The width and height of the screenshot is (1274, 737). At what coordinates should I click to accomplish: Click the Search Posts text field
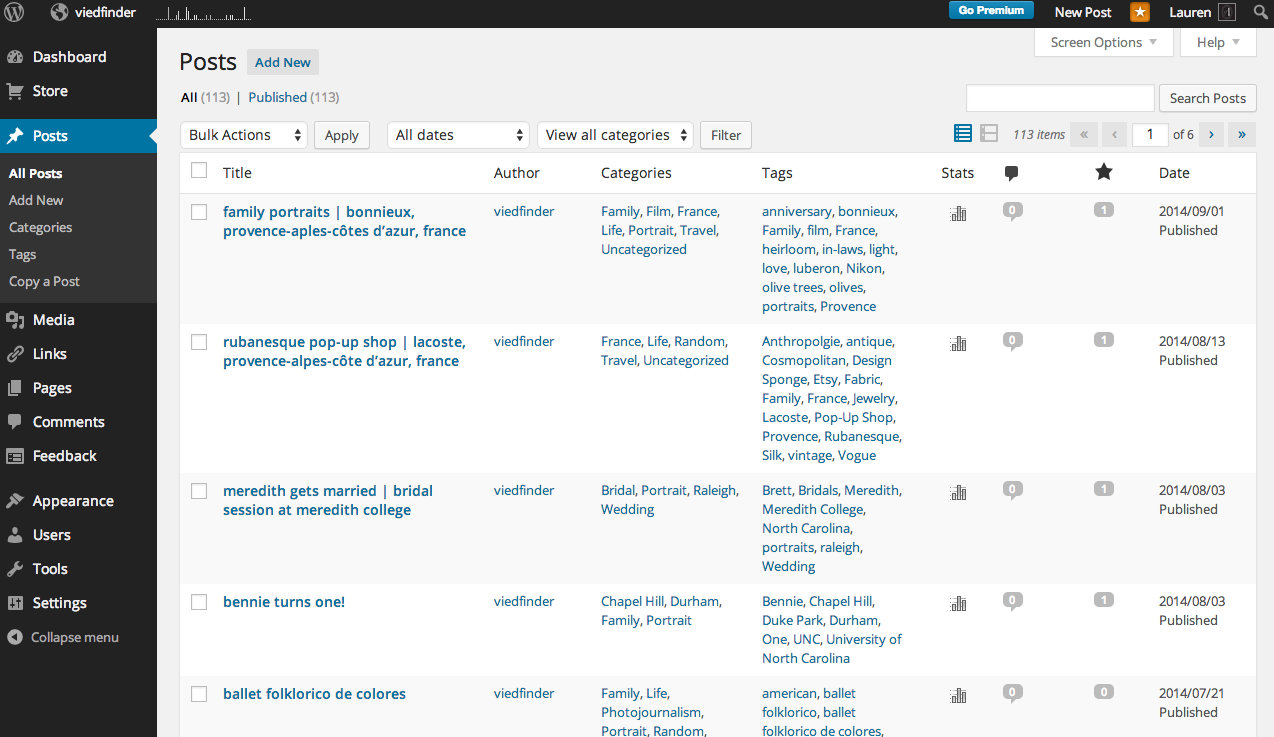(1060, 98)
